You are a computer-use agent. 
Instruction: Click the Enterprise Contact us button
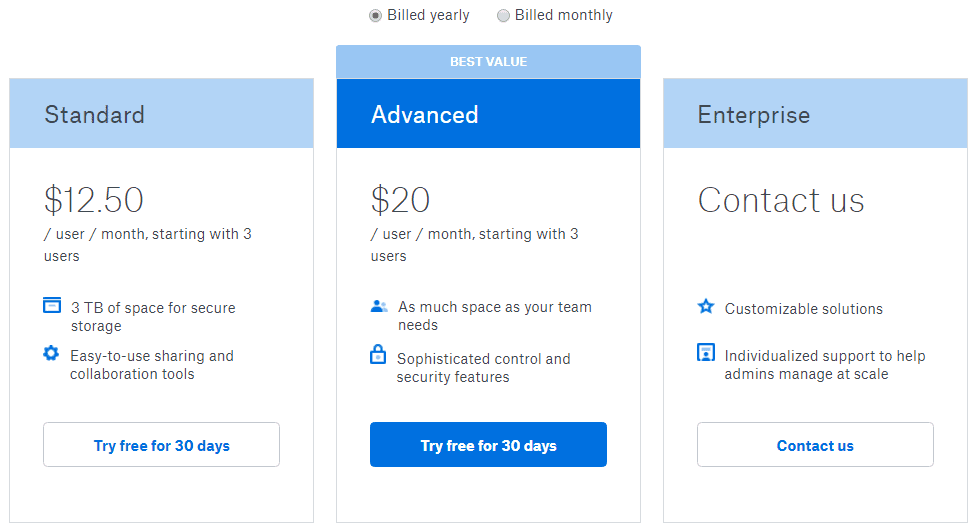[x=815, y=444]
